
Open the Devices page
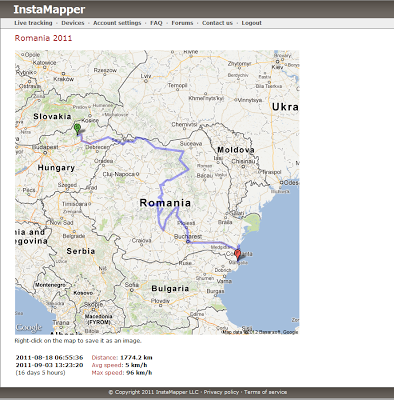[x=73, y=23]
